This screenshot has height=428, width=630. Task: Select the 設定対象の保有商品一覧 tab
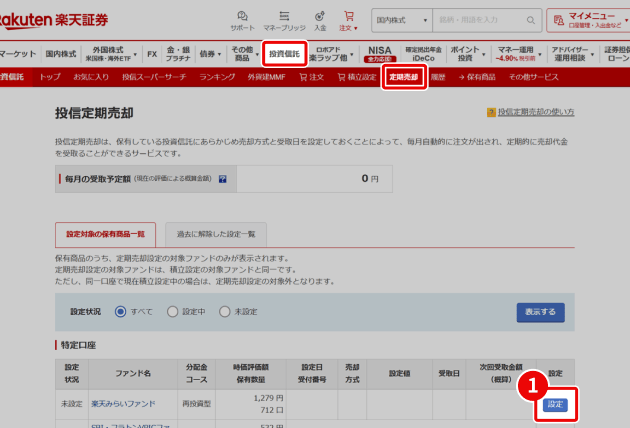105,234
